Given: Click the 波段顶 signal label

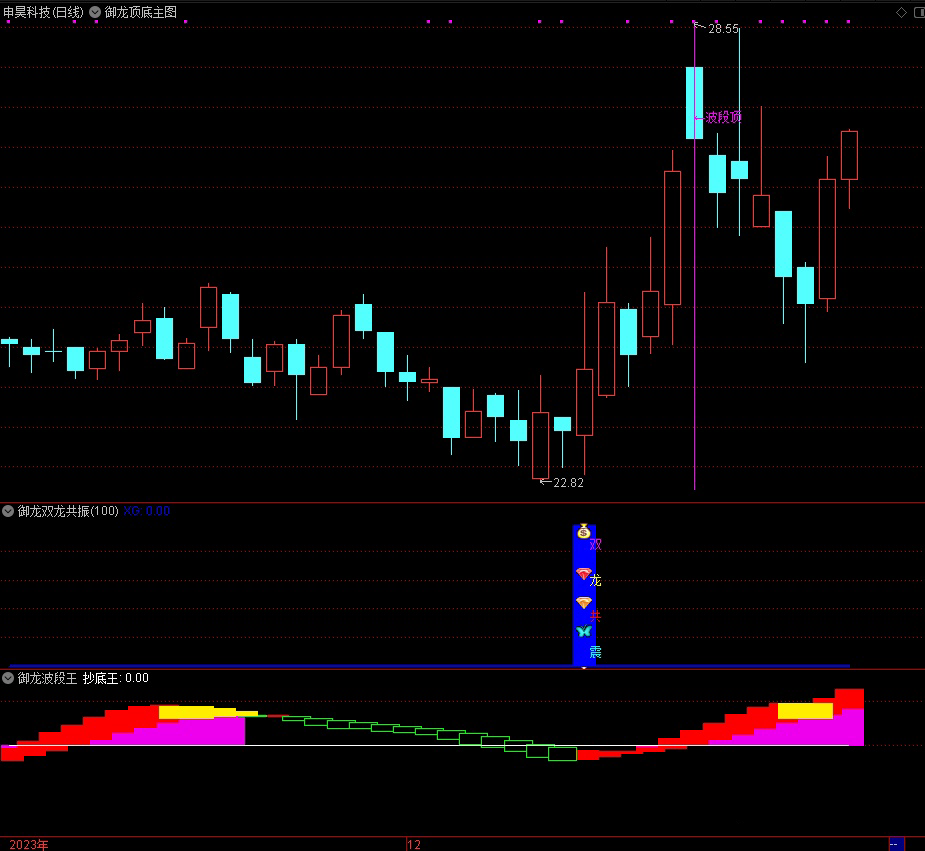Looking at the screenshot, I should 723,117.
